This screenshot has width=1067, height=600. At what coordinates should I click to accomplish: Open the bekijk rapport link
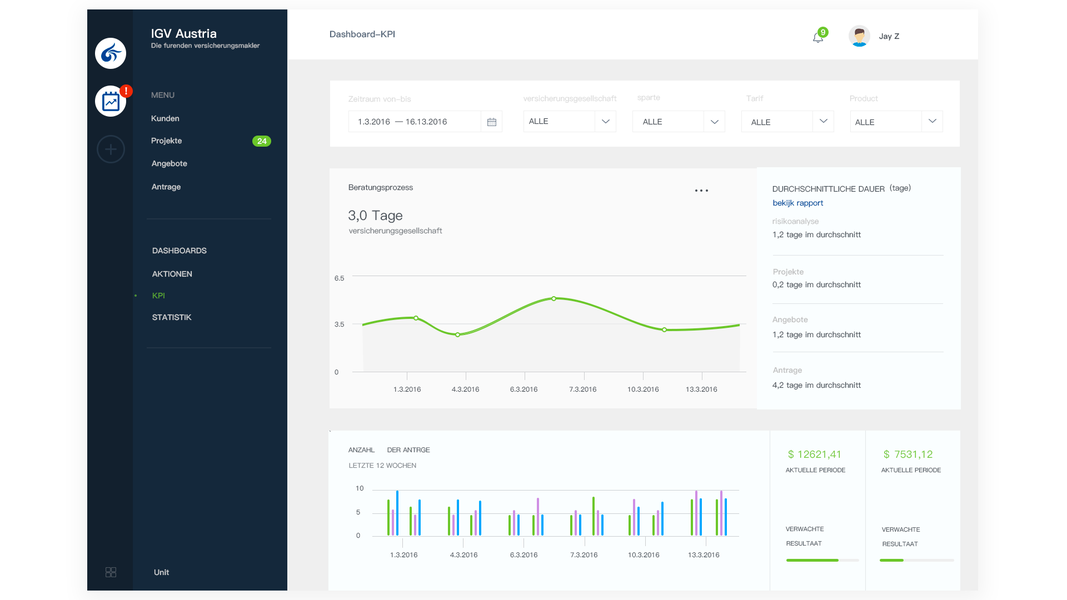(798, 203)
